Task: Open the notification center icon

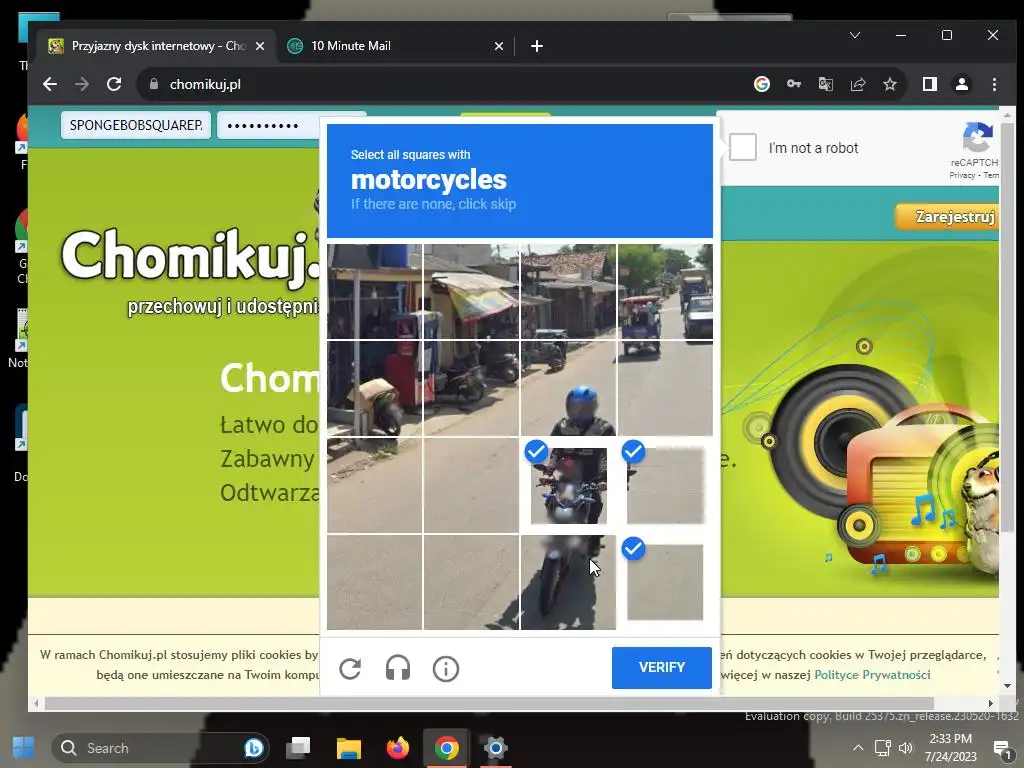Action: 1002,748
